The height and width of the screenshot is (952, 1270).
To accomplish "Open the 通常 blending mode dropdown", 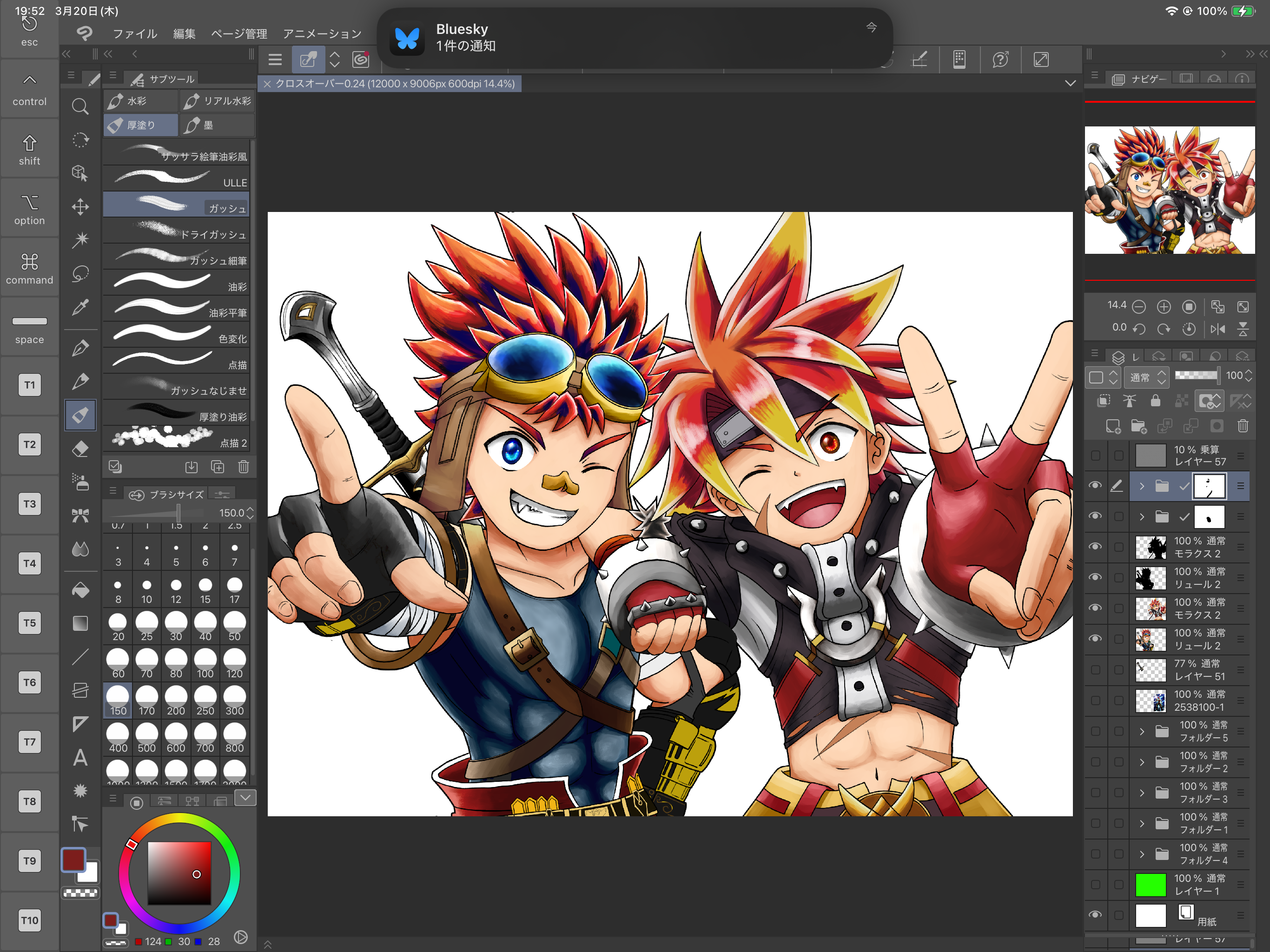I will (1146, 377).
